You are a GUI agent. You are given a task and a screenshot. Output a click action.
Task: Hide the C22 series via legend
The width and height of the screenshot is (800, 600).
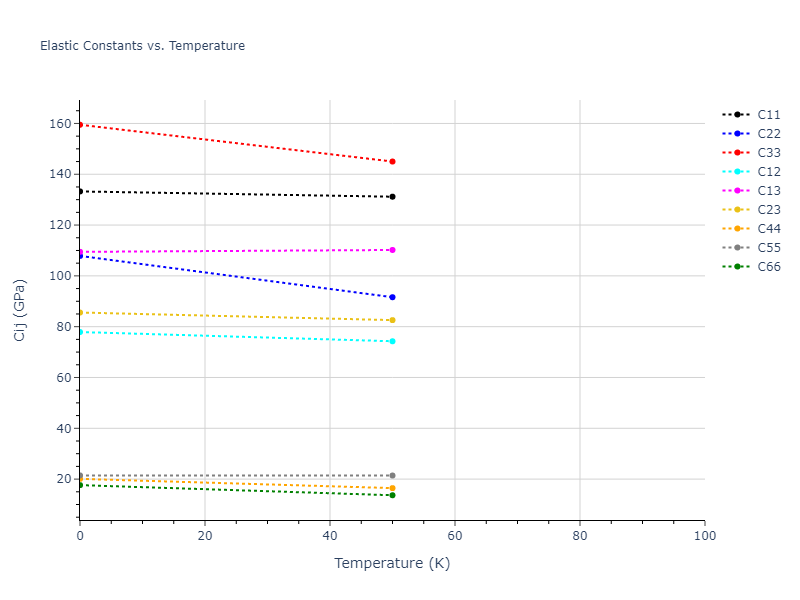tap(768, 134)
